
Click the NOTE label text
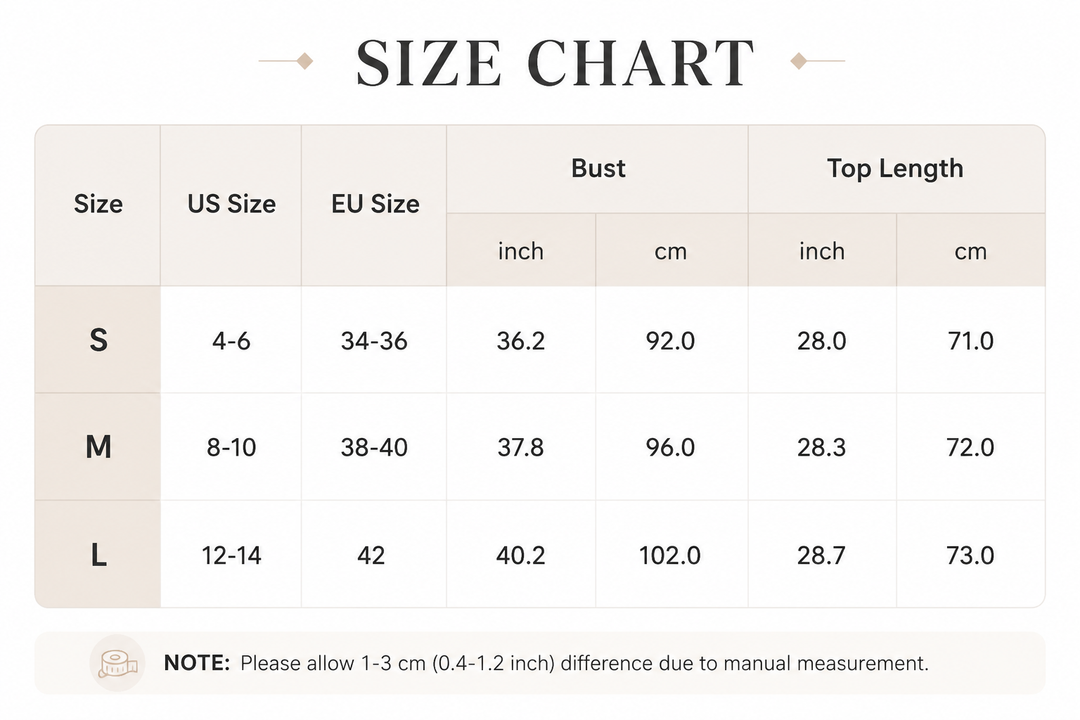197,663
